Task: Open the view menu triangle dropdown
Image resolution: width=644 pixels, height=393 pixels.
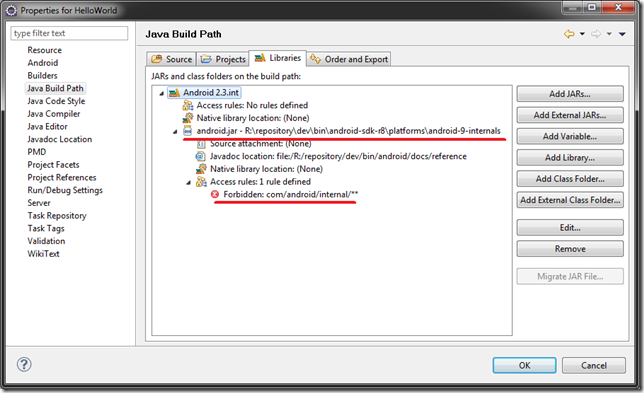Action: (622, 34)
